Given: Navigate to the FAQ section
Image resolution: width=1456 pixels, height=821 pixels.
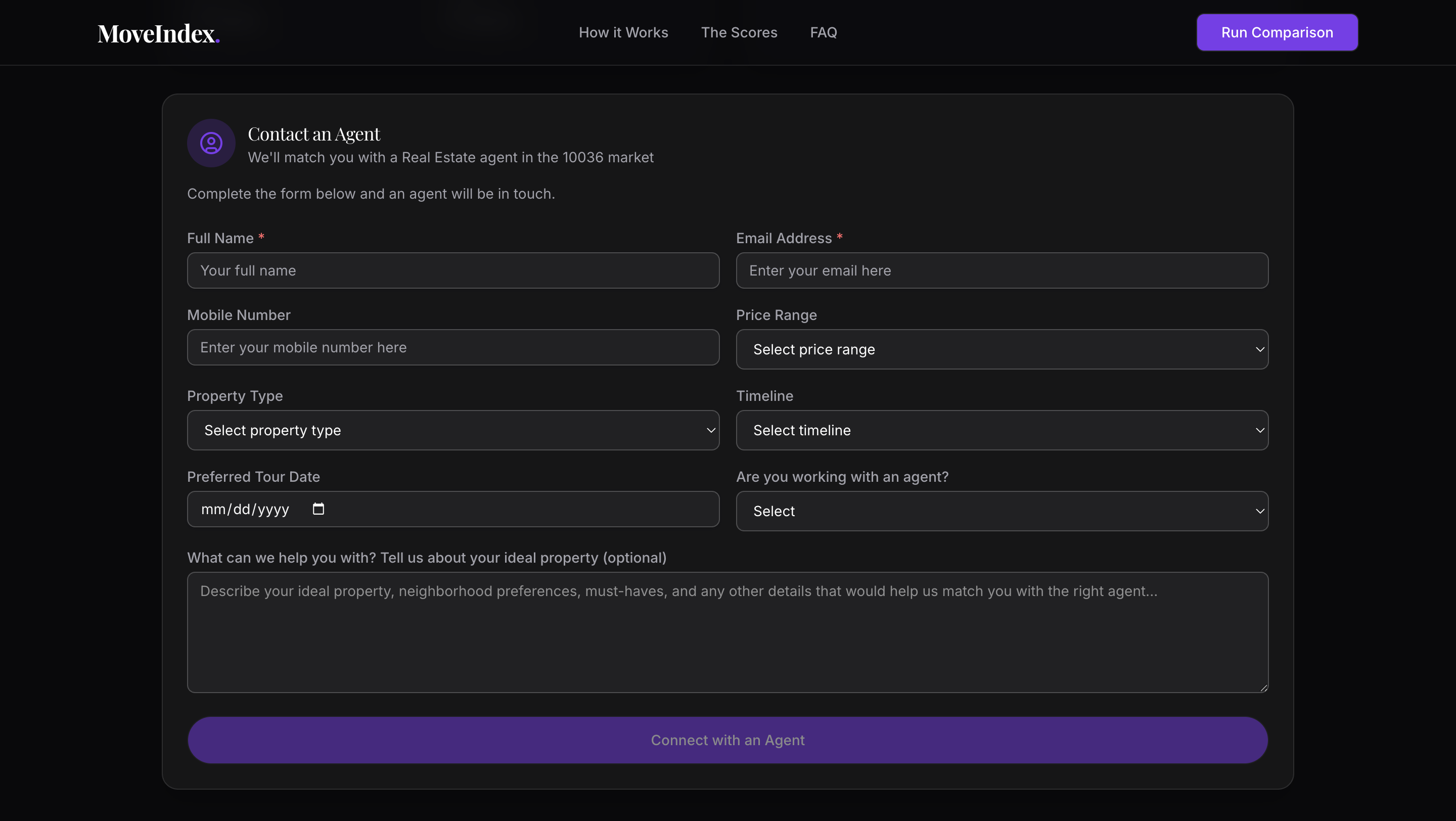Looking at the screenshot, I should click(x=823, y=32).
